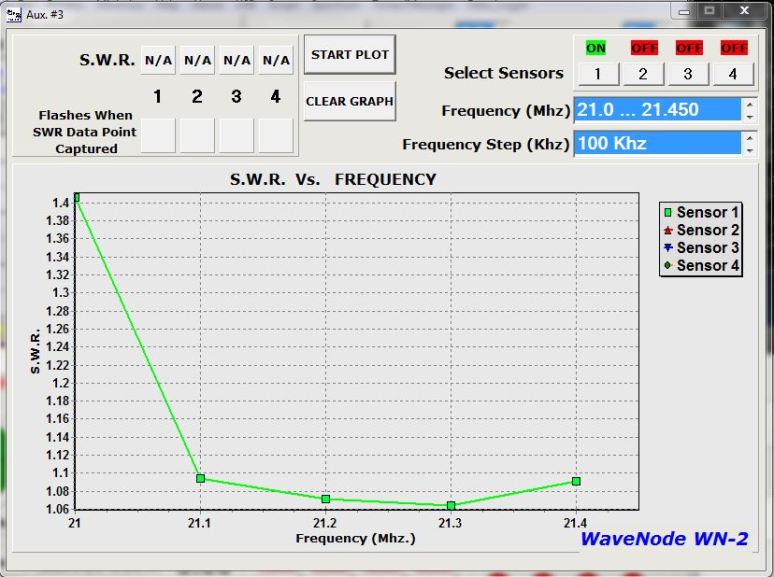
Task: Click the Frequency (Mhz.) axis label
Action: coord(355,538)
